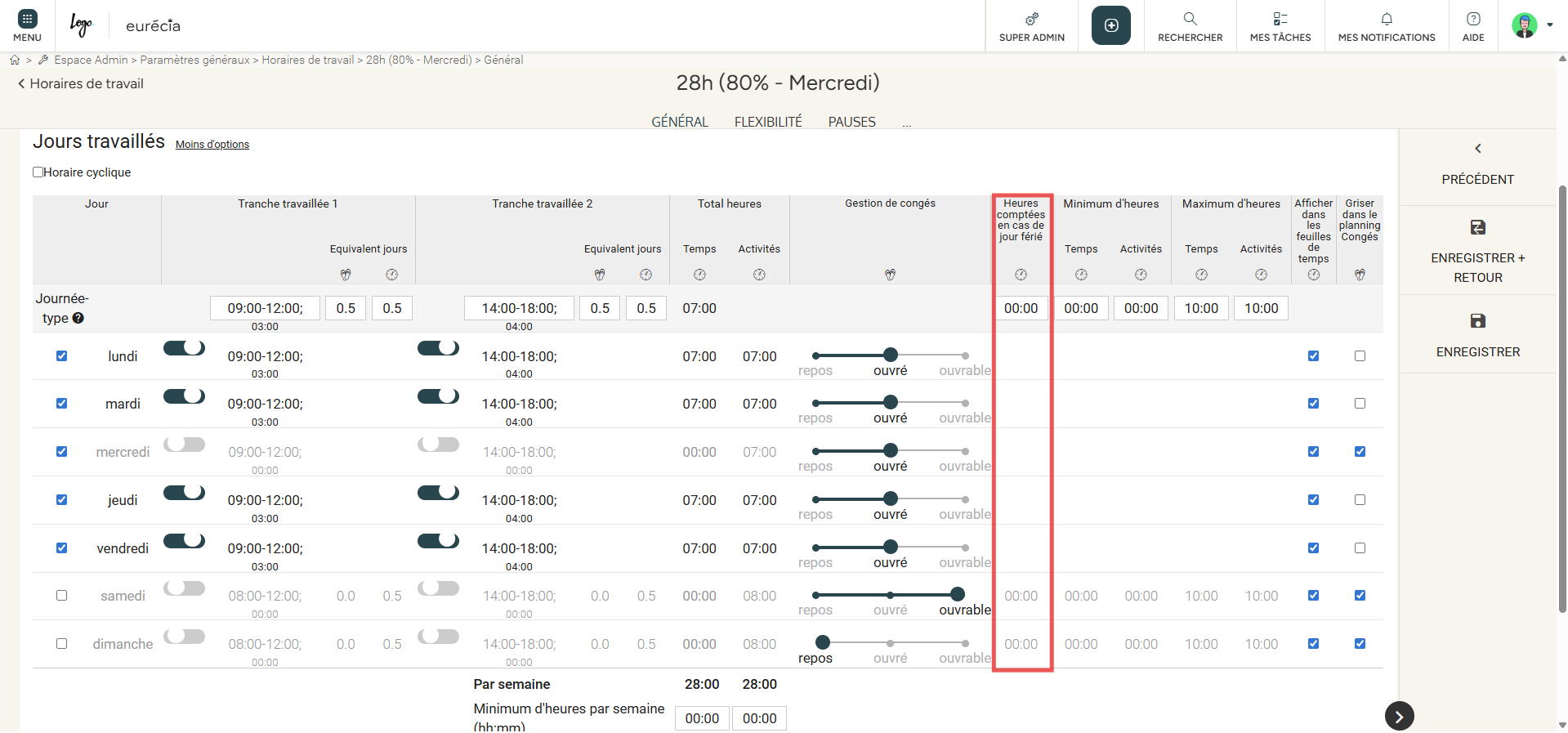The image size is (1568, 733).
Task: Click the plus add button in header
Action: click(1110, 25)
